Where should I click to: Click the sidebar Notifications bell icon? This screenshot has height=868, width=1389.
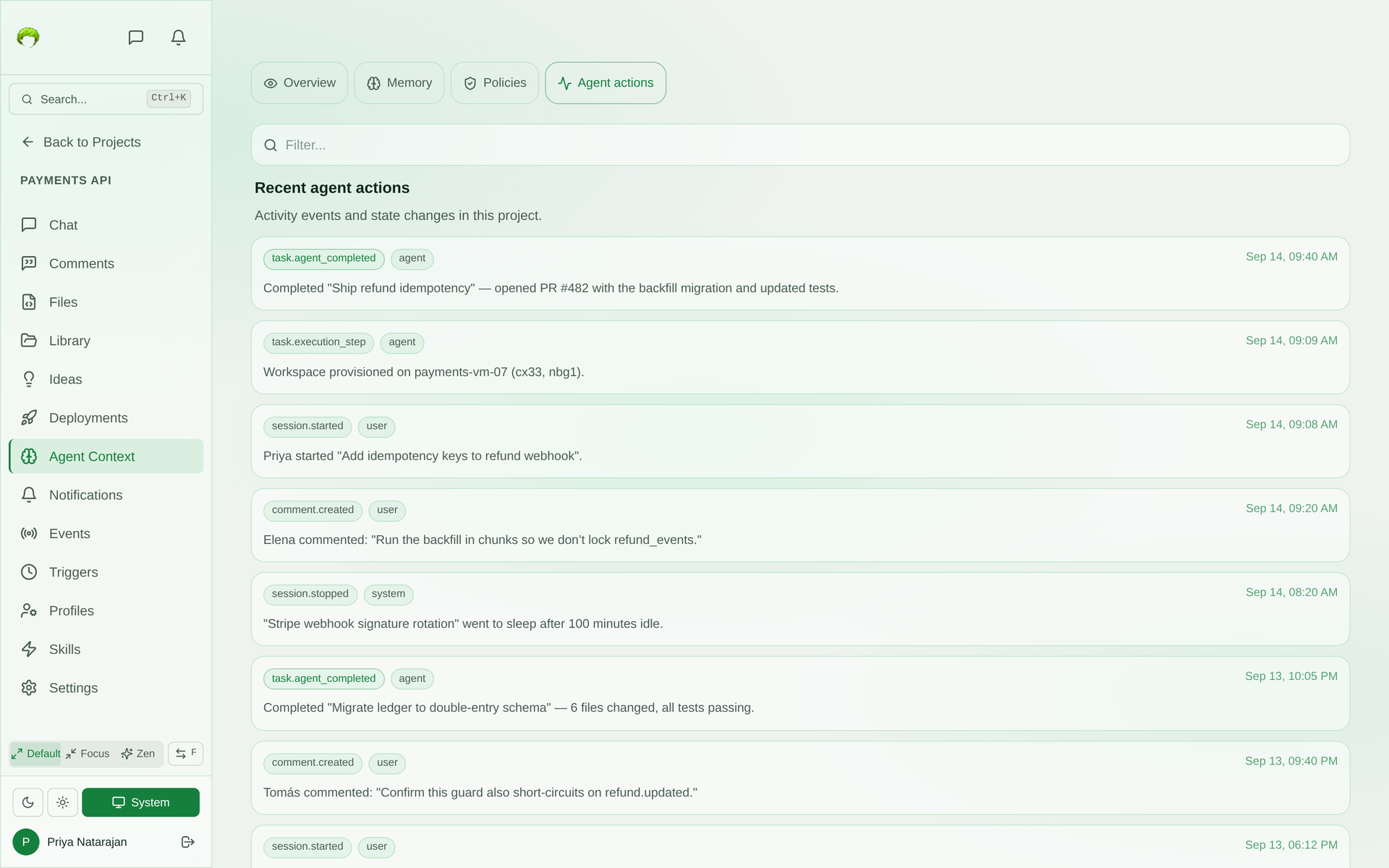[x=29, y=495]
